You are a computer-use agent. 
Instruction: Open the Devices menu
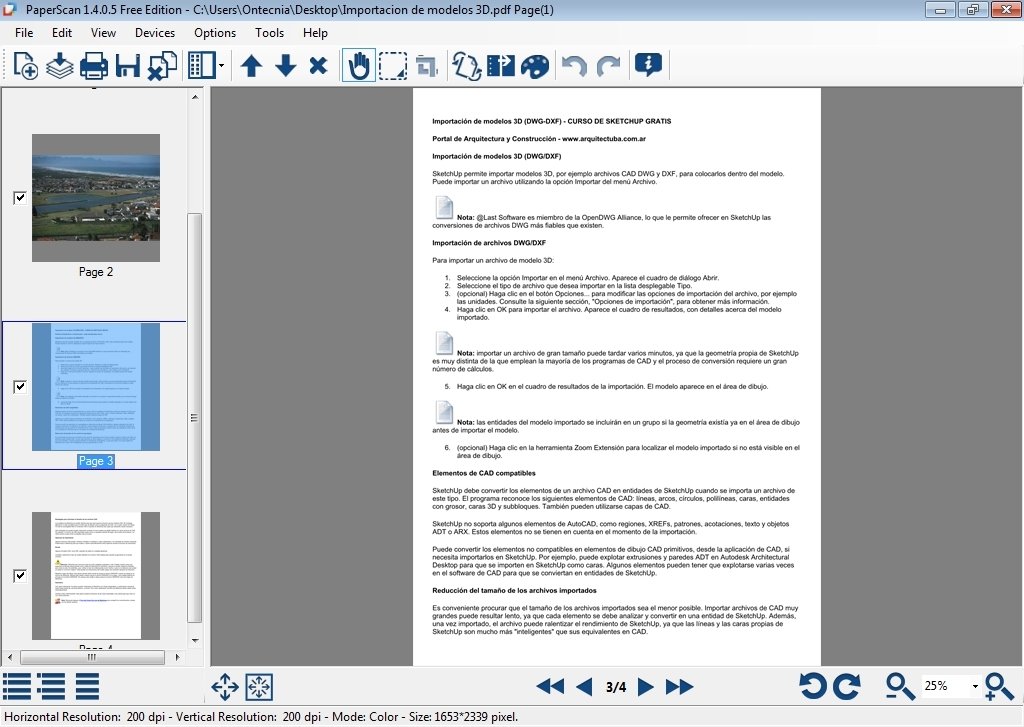(x=155, y=33)
